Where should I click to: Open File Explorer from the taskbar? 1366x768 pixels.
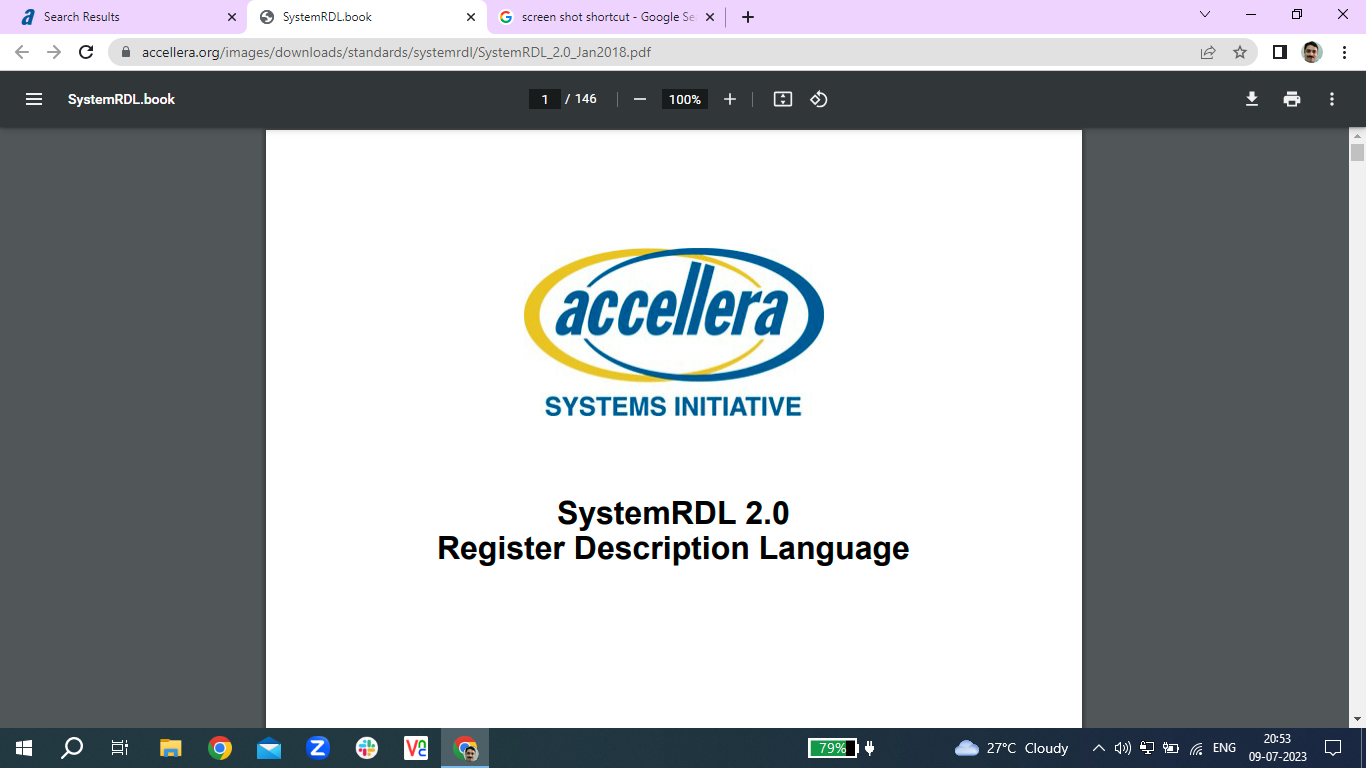(171, 748)
